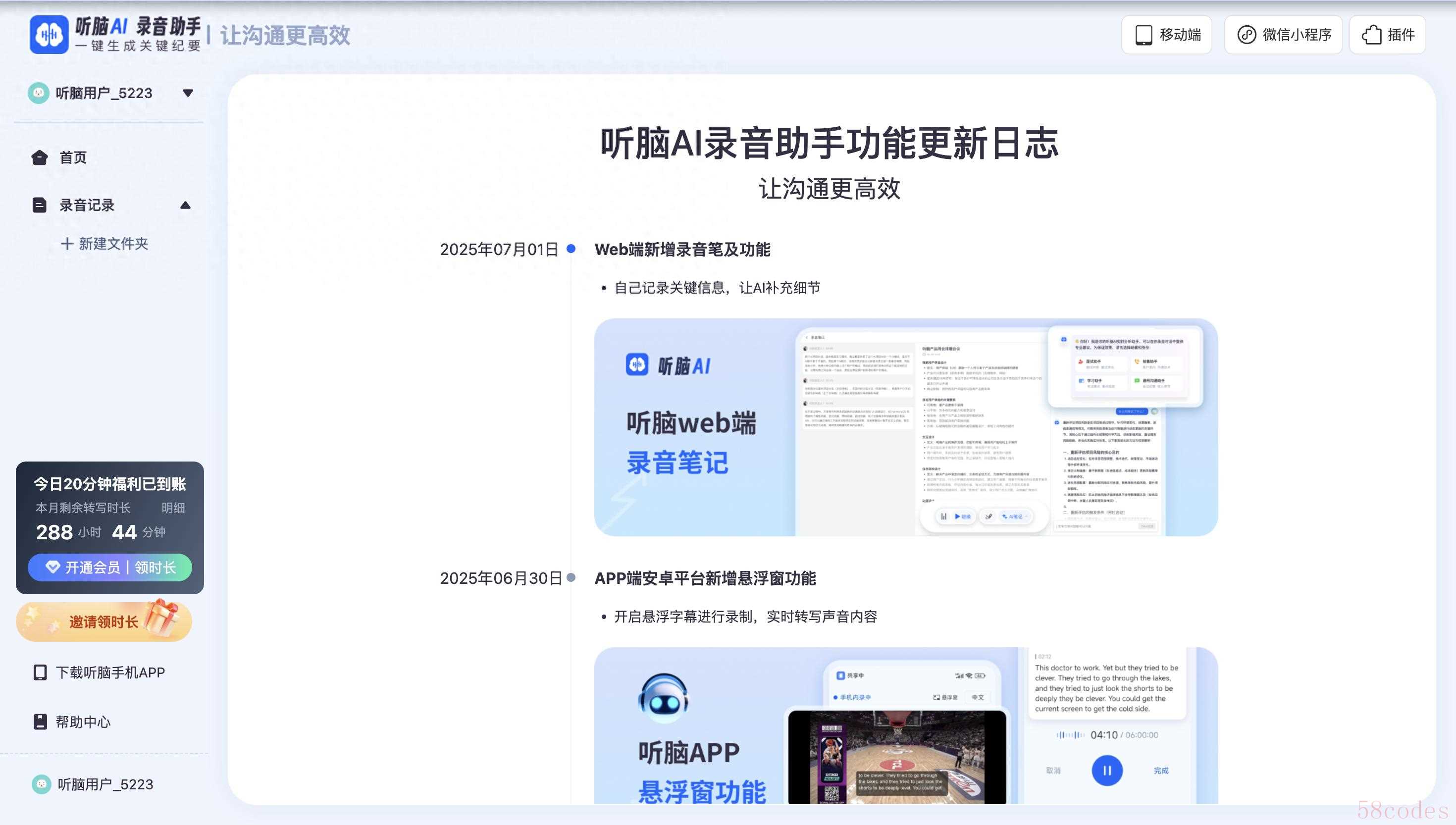Open 明细 usage details link
This screenshot has height=825, width=1456.
tap(173, 508)
